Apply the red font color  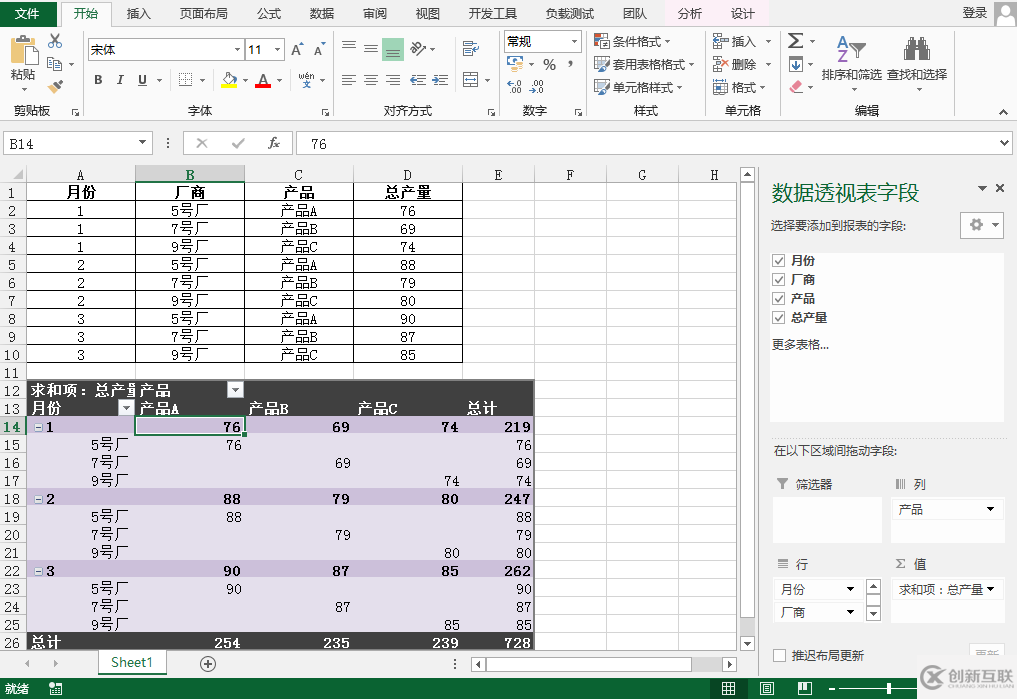[263, 80]
